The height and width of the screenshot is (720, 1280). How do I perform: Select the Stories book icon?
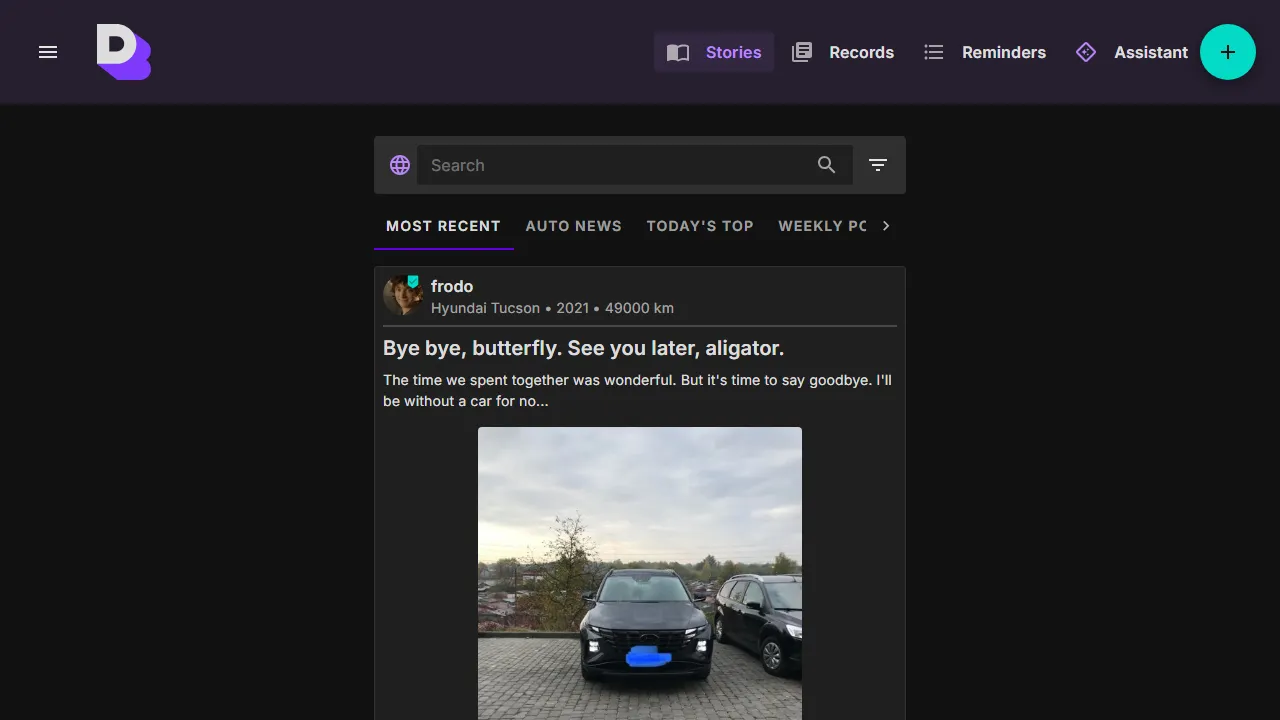point(678,52)
